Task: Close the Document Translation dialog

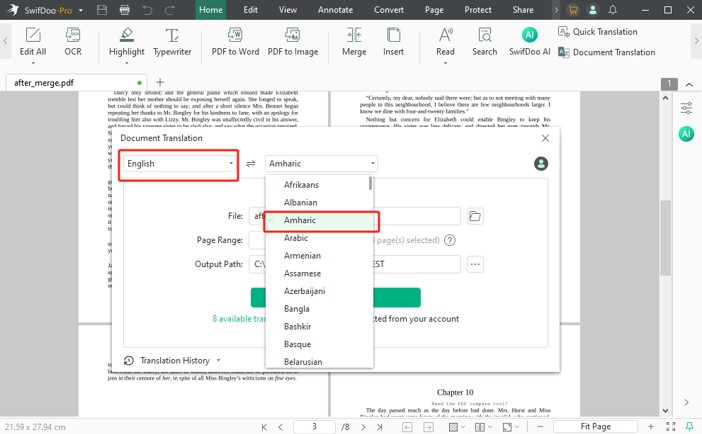Action: click(x=545, y=138)
